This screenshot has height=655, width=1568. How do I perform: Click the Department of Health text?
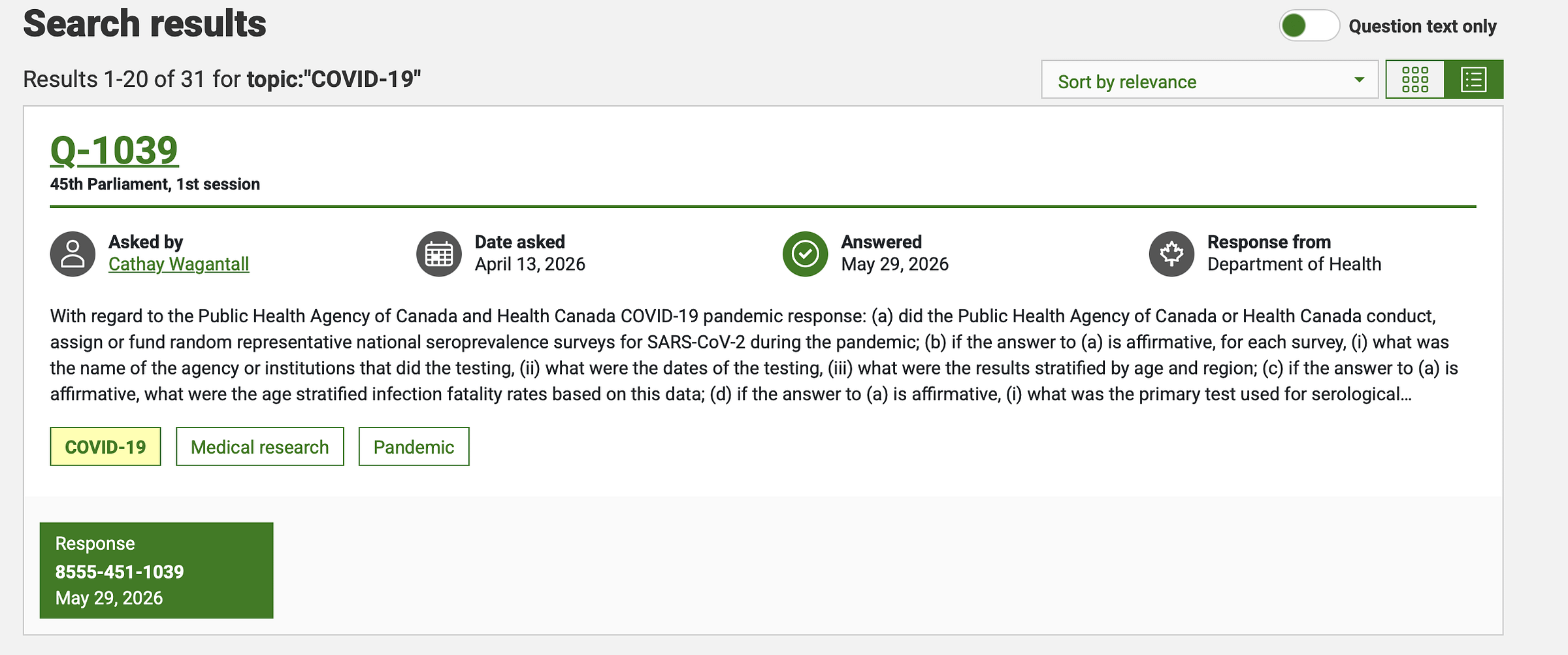(x=1294, y=264)
